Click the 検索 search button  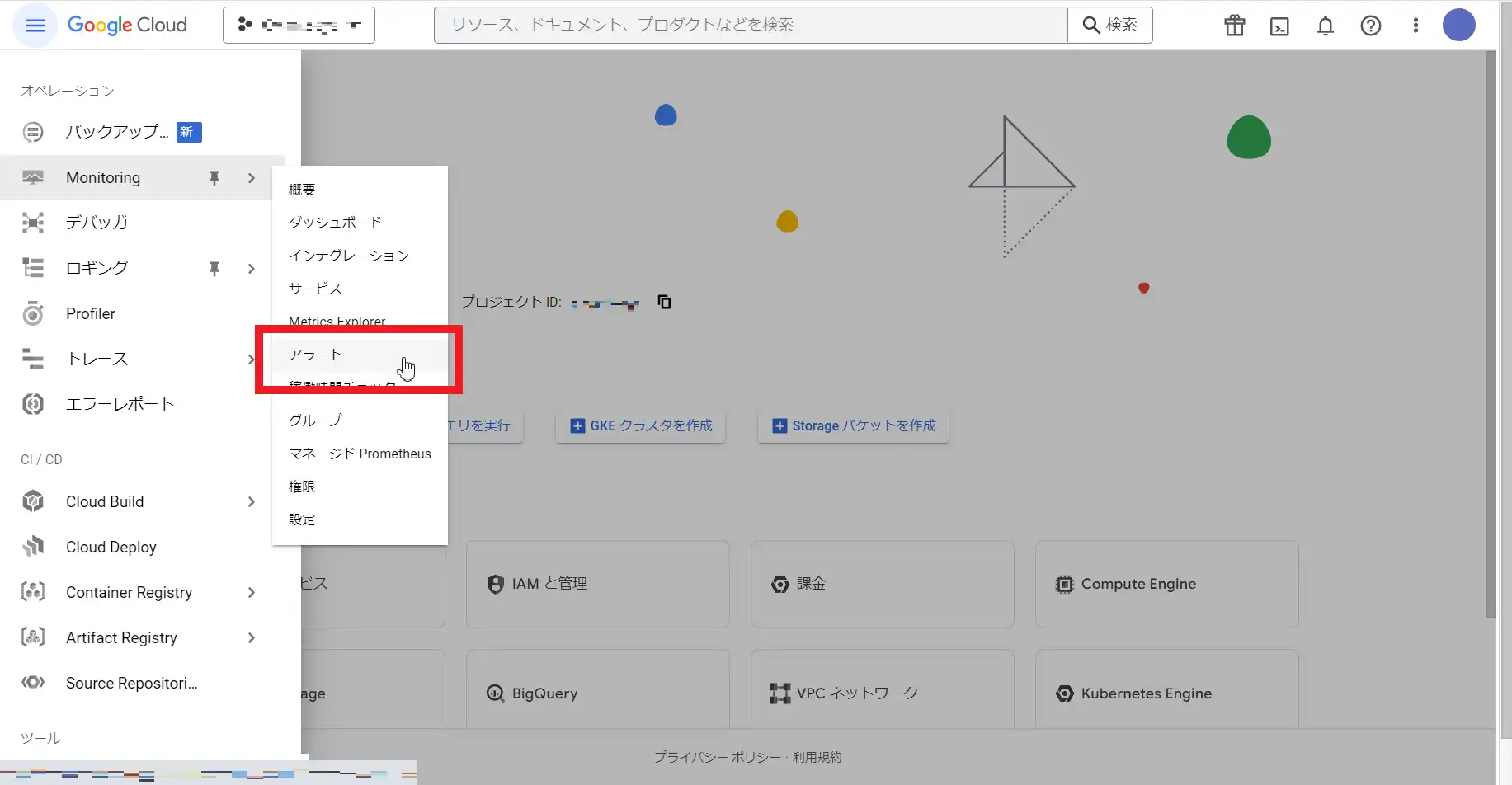(1110, 25)
